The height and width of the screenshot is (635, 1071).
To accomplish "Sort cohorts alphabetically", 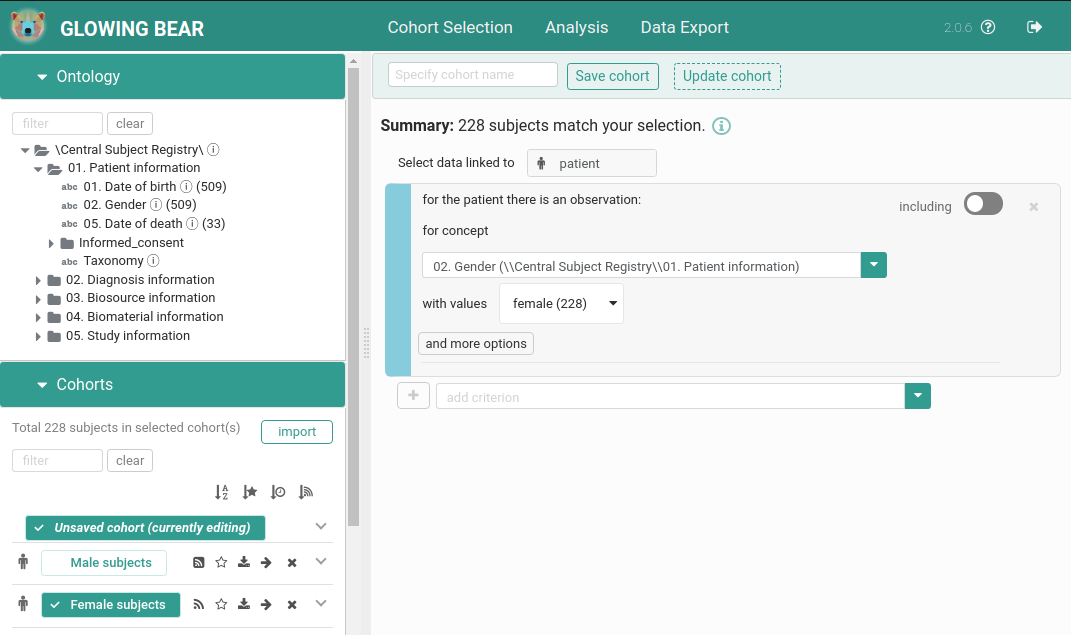I will pos(221,492).
